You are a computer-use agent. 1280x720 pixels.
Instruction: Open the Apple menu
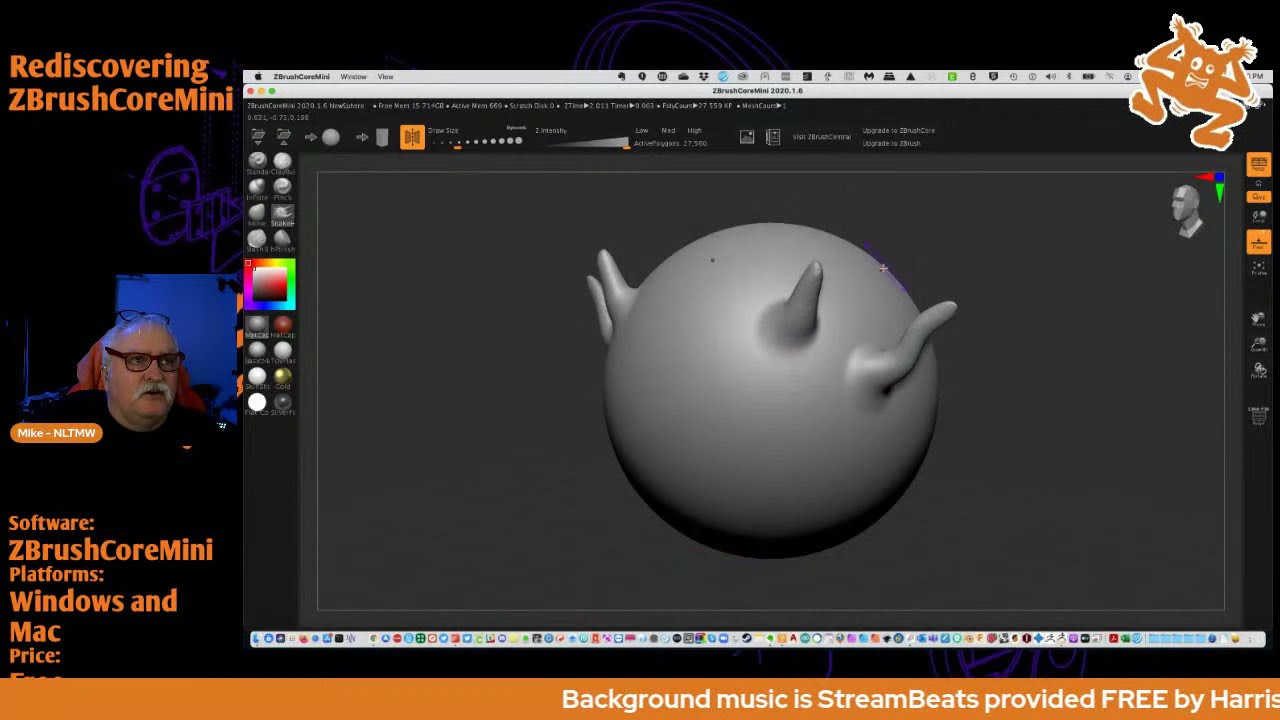coord(258,77)
